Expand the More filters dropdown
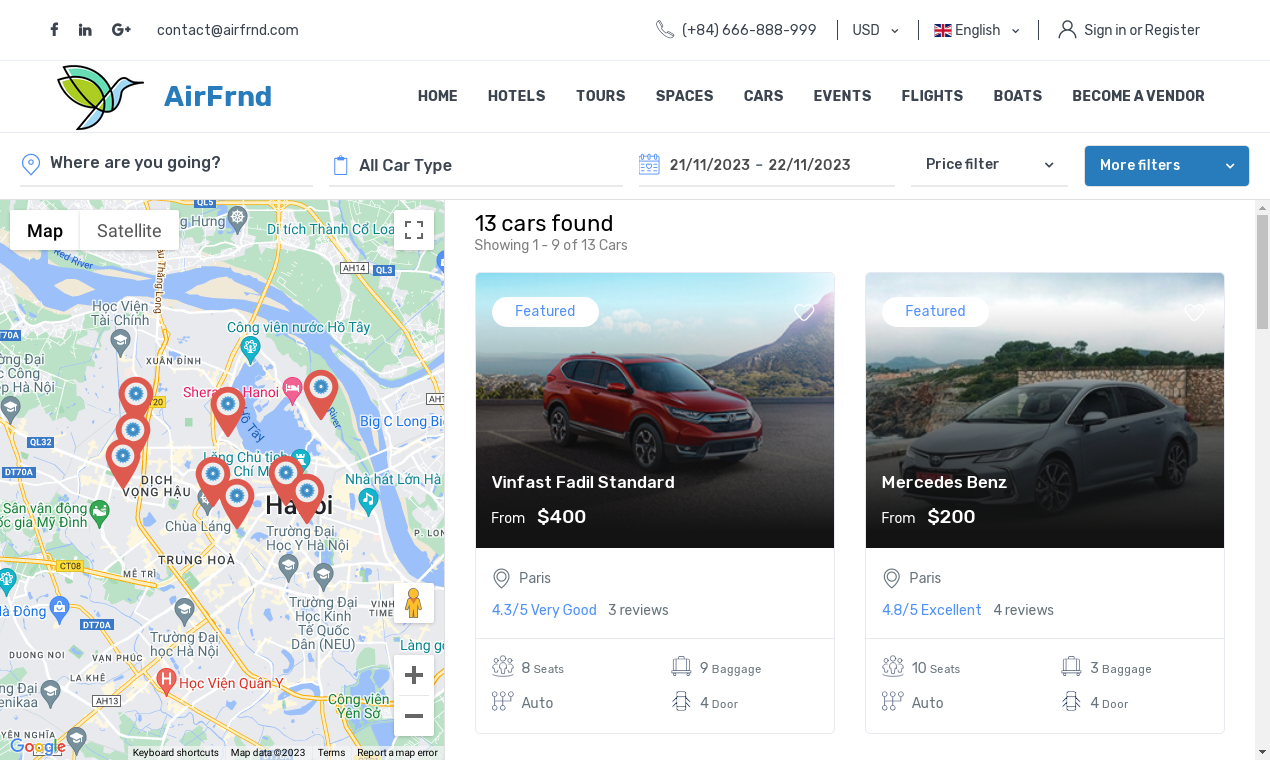Viewport: 1270px width, 760px height. [1167, 166]
